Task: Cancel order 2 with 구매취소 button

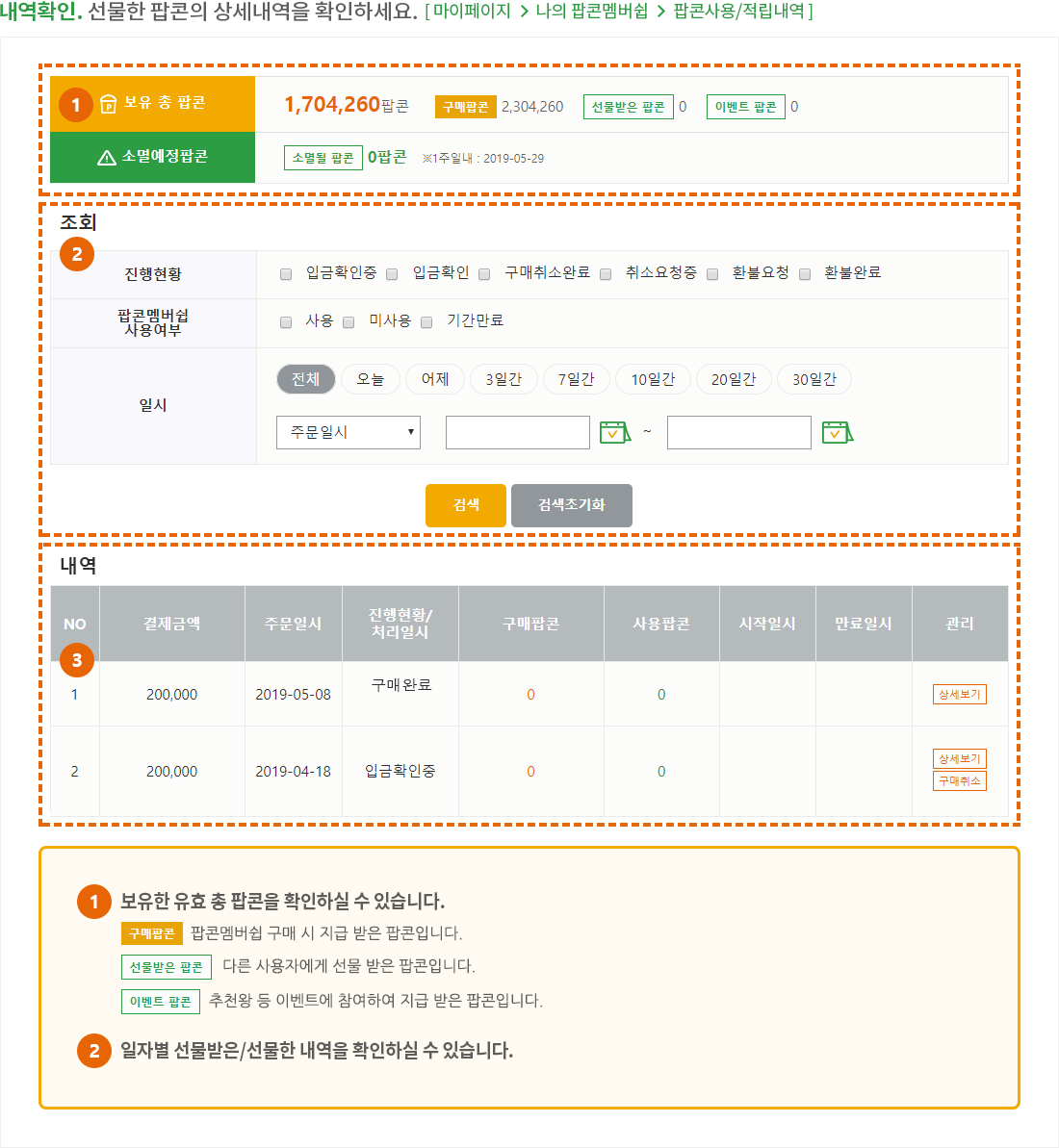Action: (959, 780)
